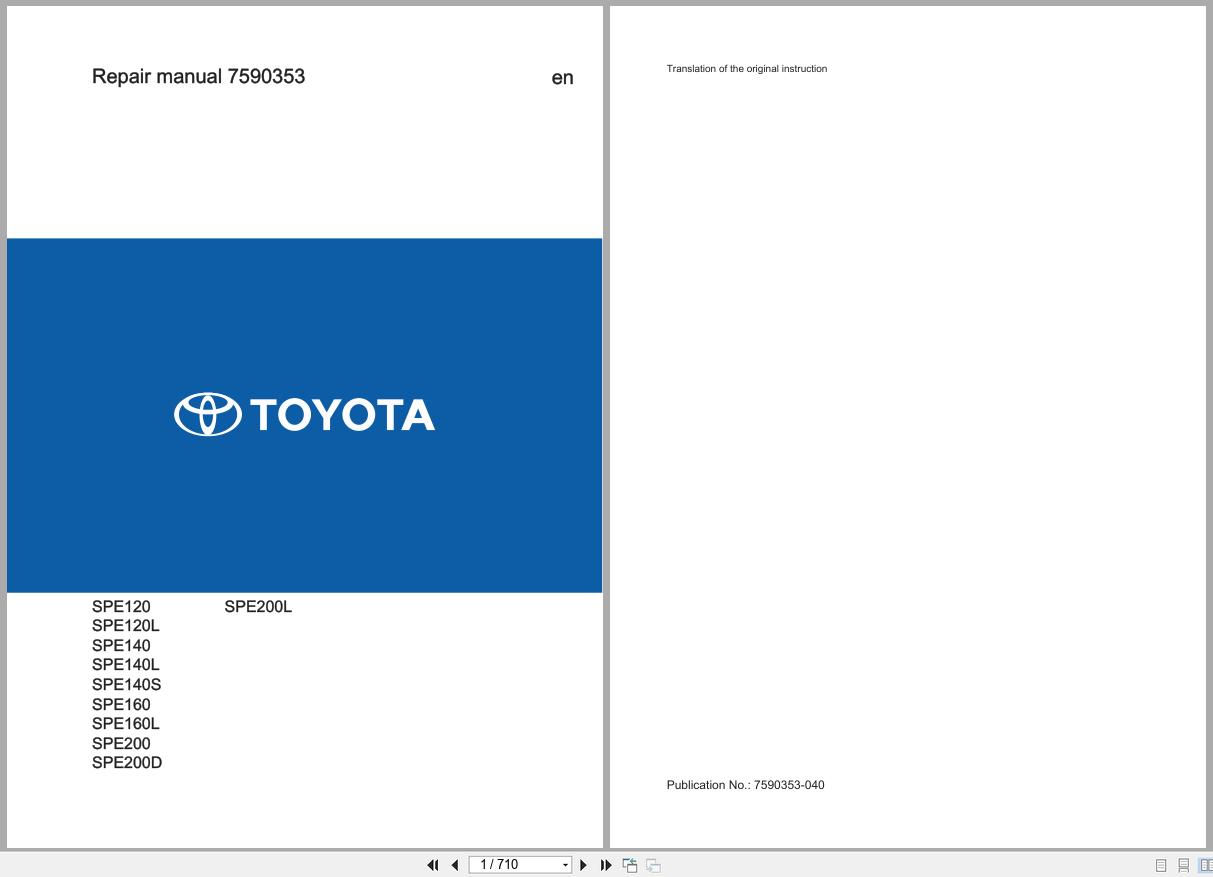The height and width of the screenshot is (877, 1213).
Task: Switch to single page view layout
Action: coord(1161,866)
